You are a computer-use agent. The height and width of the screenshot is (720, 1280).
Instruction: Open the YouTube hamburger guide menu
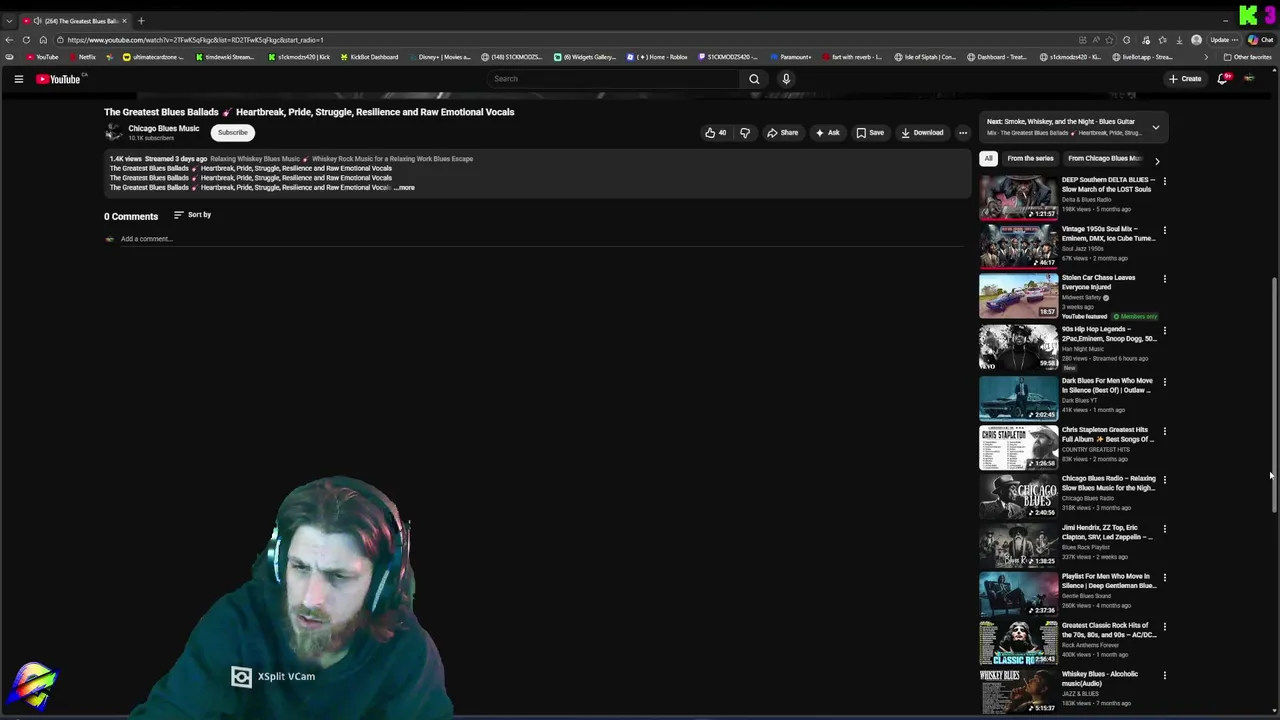coord(18,79)
